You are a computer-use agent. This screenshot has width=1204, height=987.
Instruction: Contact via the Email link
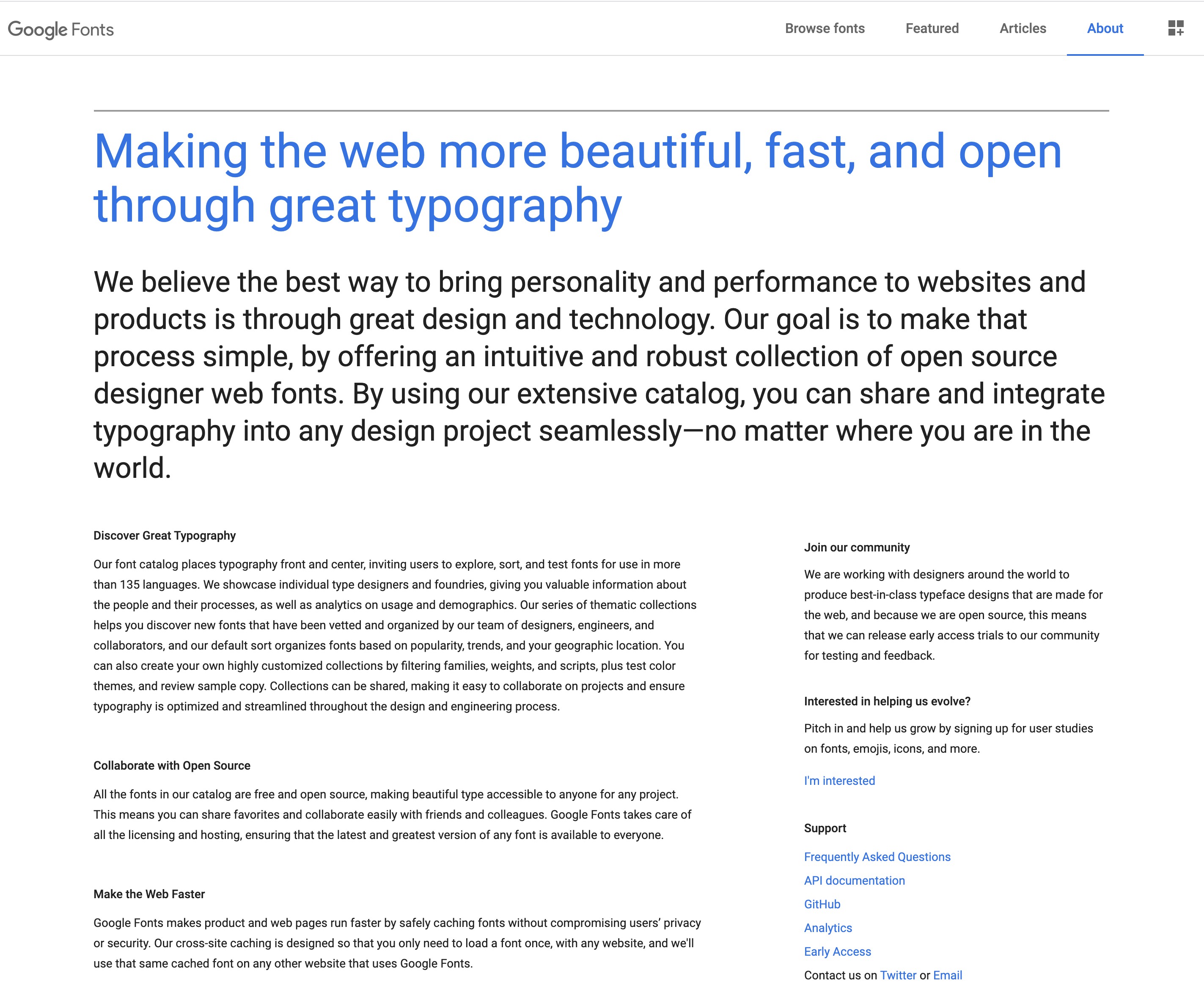(947, 975)
